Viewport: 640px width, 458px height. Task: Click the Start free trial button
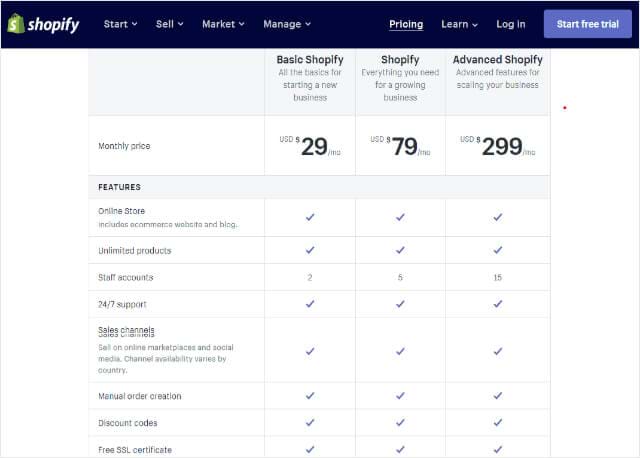click(588, 24)
